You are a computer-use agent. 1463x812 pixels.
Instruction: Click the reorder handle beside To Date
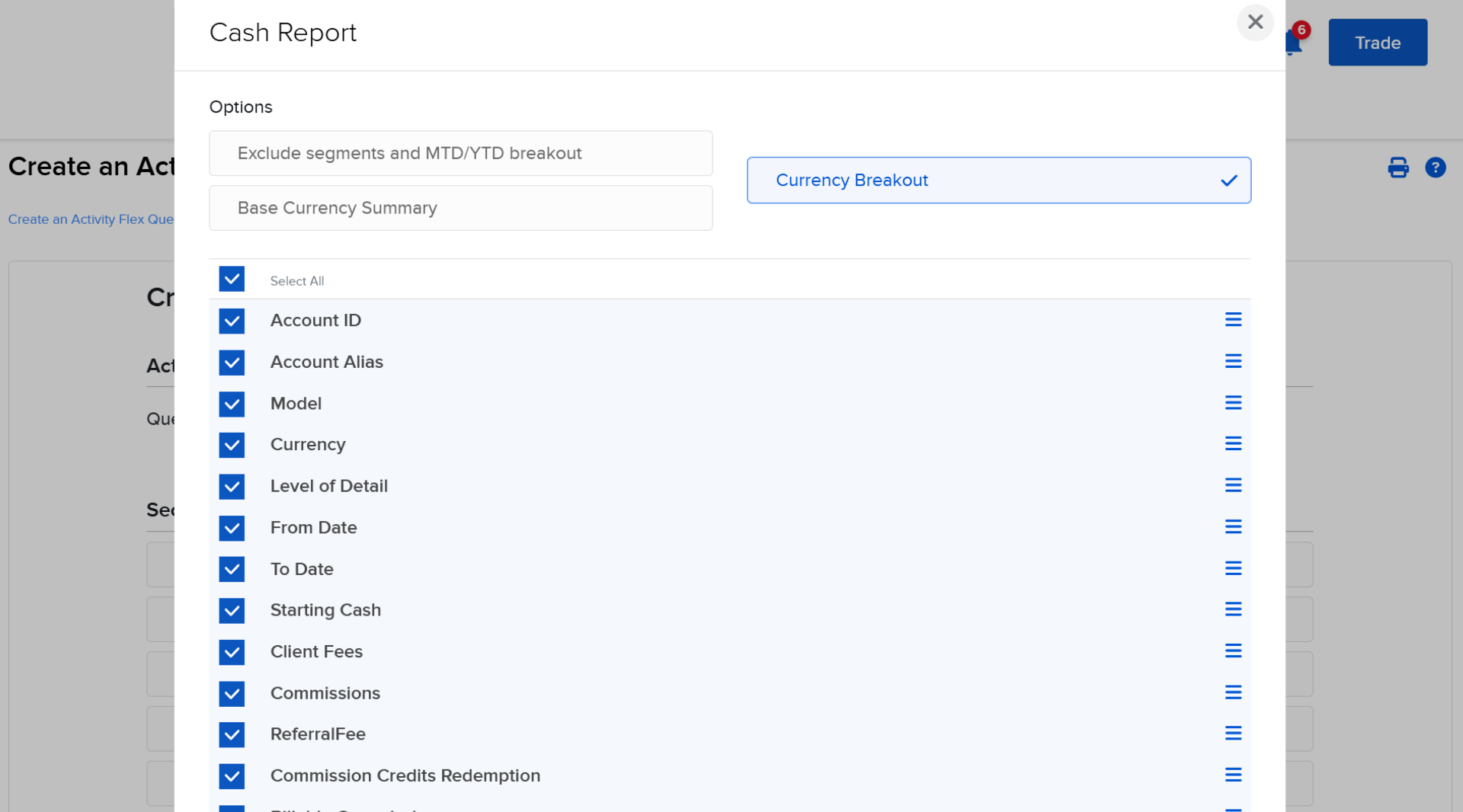[x=1234, y=568]
